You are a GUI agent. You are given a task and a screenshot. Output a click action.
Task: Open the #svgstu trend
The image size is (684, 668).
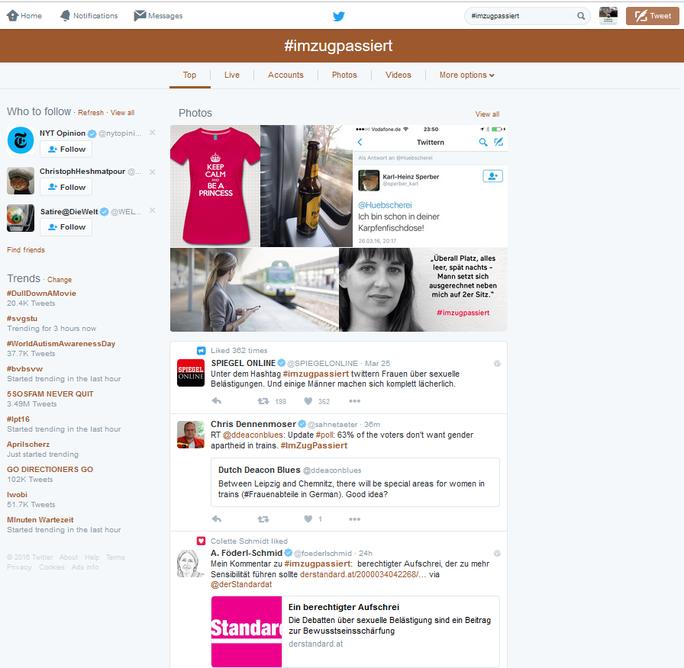click(22, 319)
